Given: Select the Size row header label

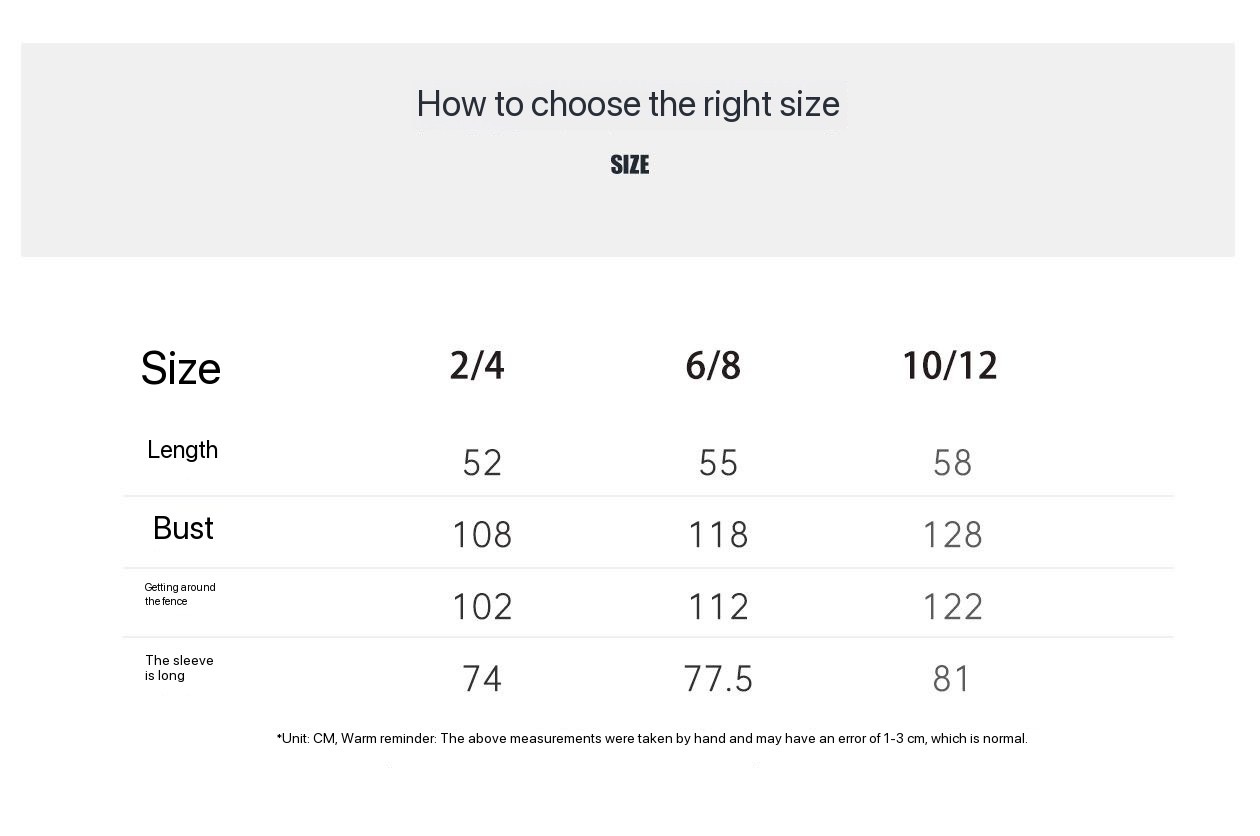Looking at the screenshot, I should tap(181, 368).
